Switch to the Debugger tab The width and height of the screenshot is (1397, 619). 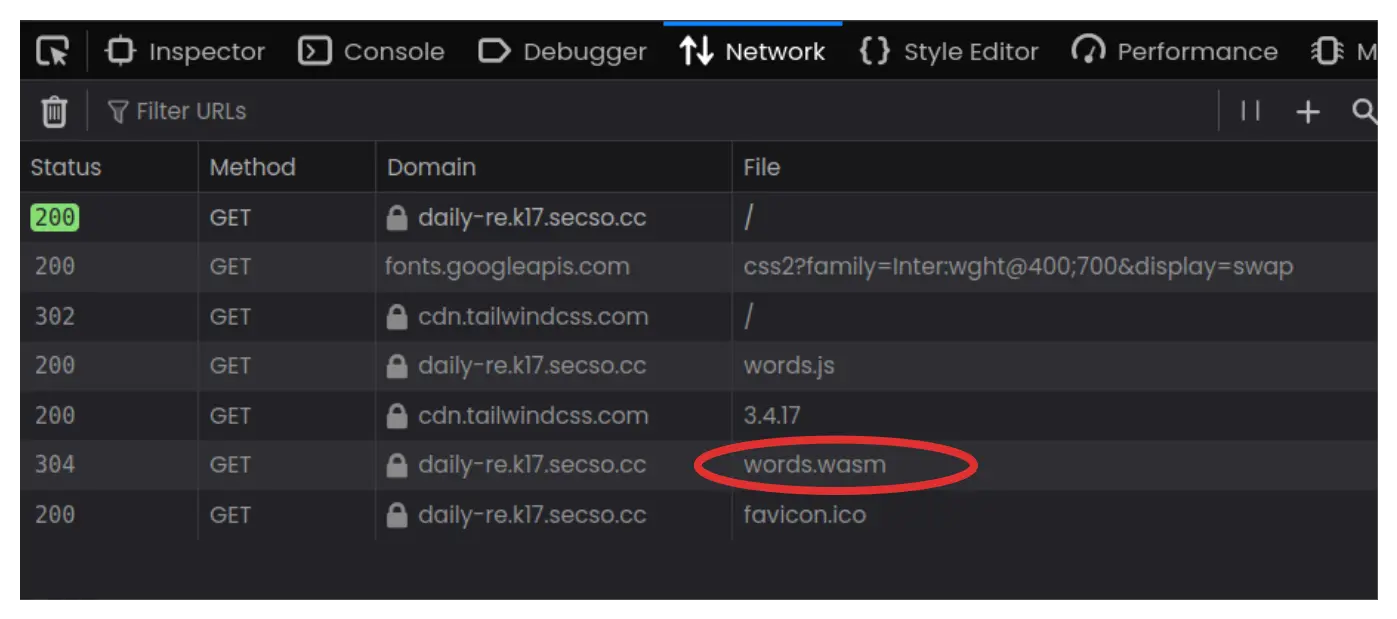[x=563, y=51]
